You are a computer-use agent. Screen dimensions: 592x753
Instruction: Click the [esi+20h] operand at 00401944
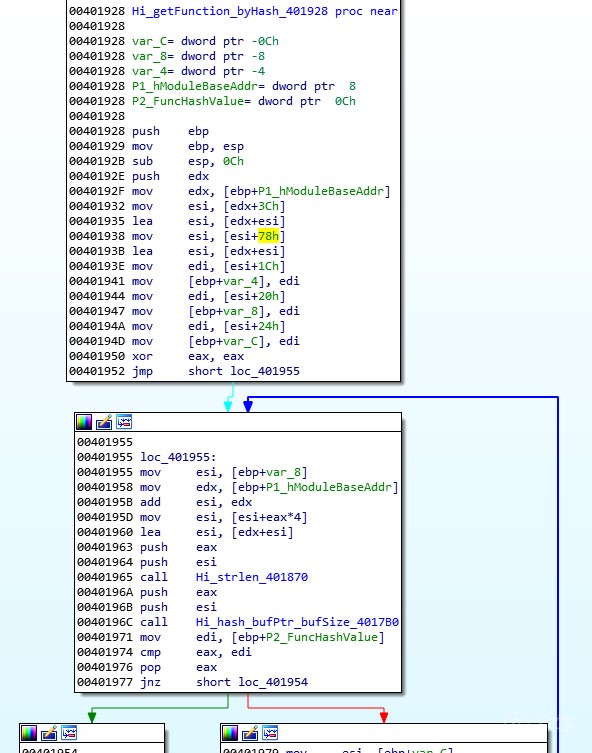coord(254,296)
